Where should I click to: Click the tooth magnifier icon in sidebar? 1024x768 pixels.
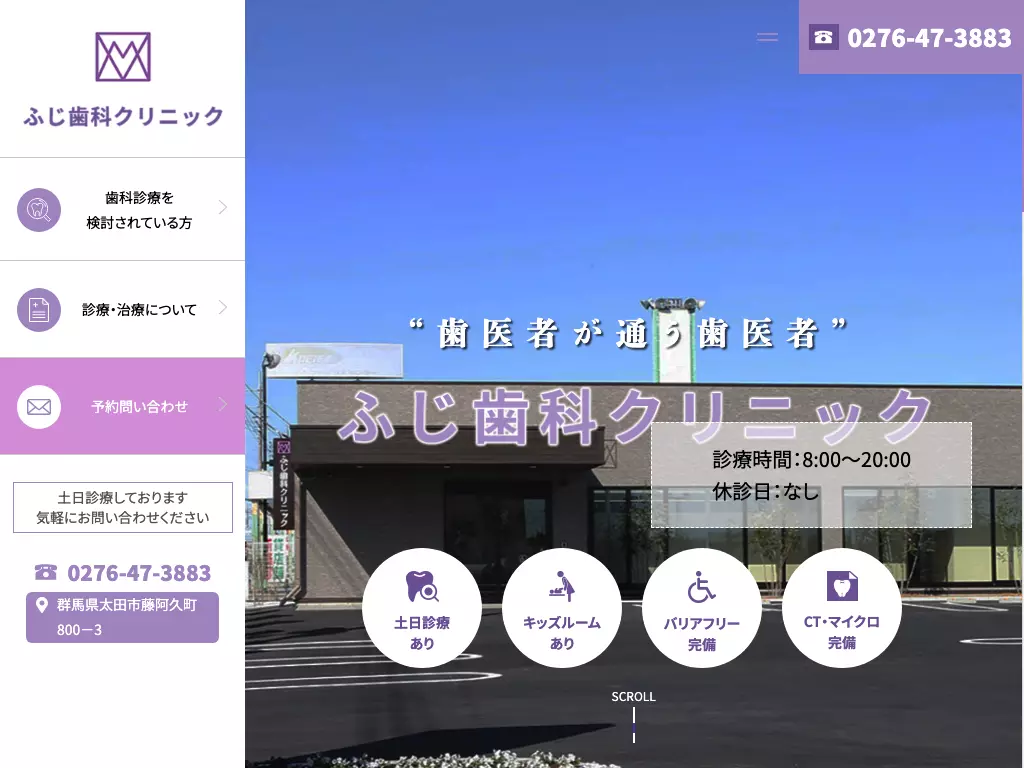click(x=39, y=210)
